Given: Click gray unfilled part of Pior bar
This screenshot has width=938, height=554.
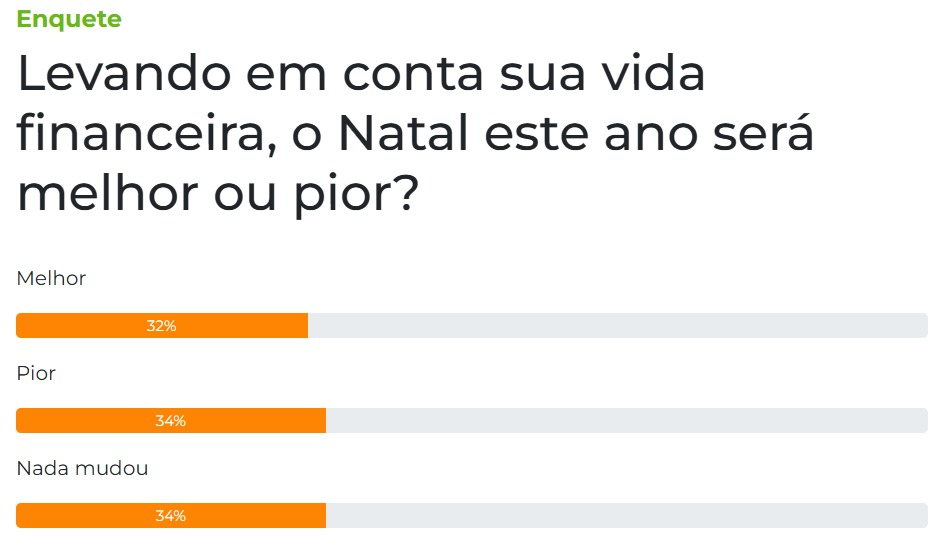Looking at the screenshot, I should [627, 421].
